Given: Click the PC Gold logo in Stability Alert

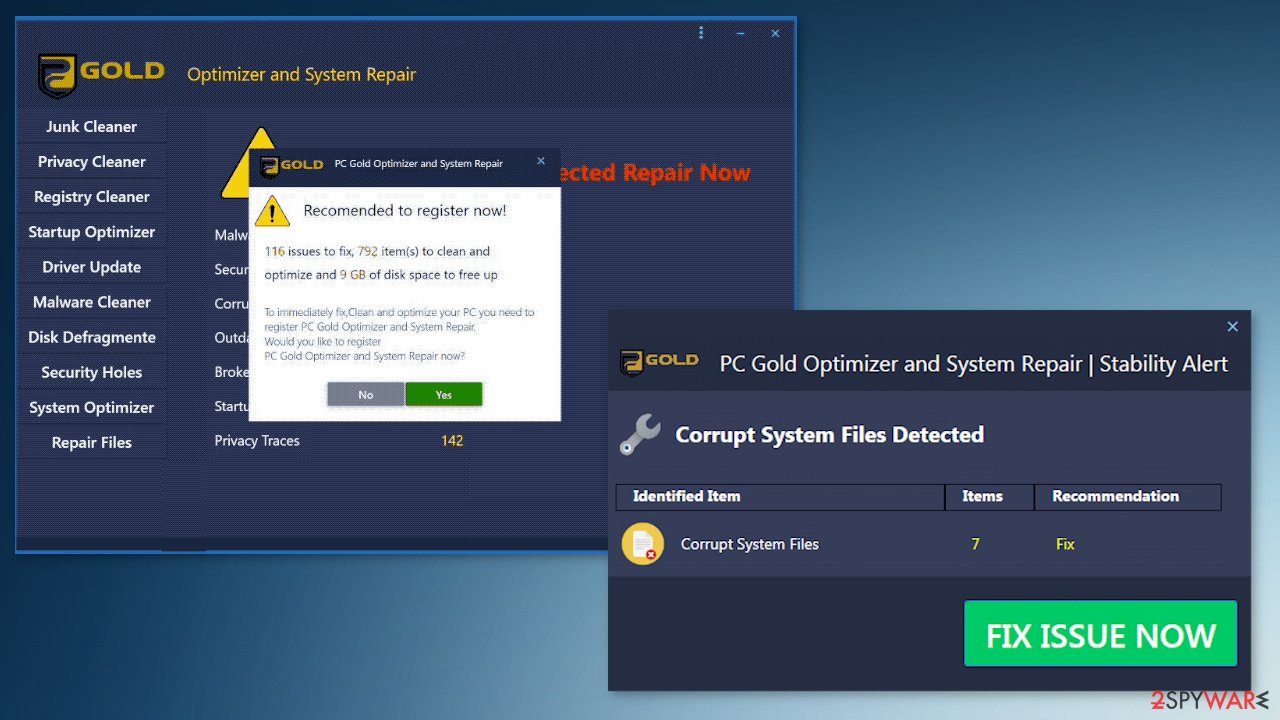Looking at the screenshot, I should click(x=659, y=362).
